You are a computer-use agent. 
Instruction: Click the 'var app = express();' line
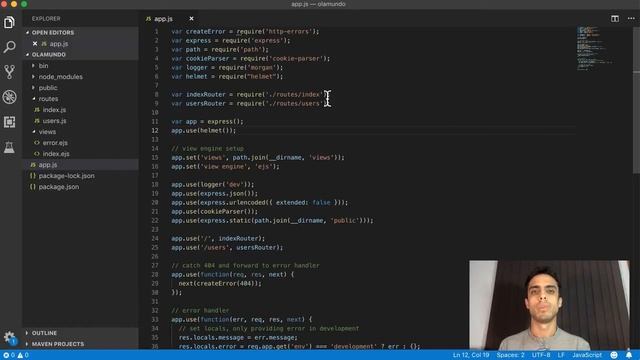pos(207,122)
